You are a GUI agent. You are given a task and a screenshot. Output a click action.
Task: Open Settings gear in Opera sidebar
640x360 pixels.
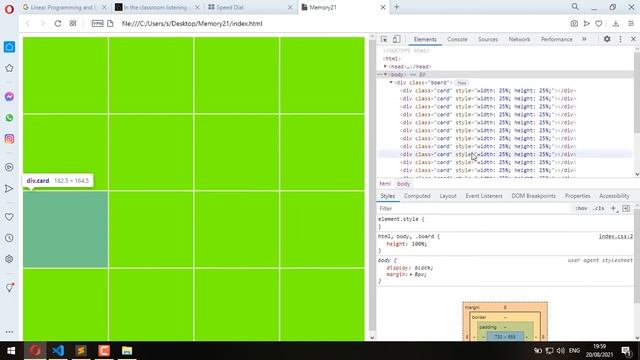pyautogui.click(x=9, y=259)
